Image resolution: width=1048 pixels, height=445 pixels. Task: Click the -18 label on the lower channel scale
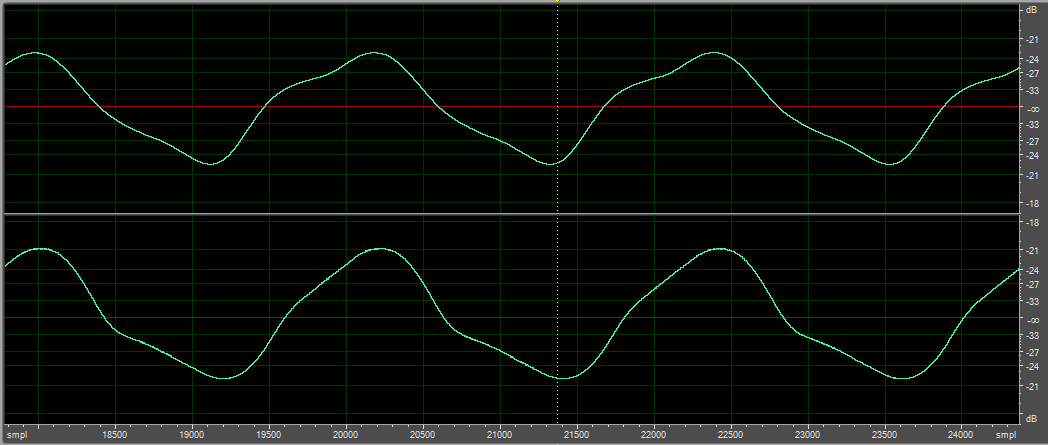click(x=1032, y=222)
